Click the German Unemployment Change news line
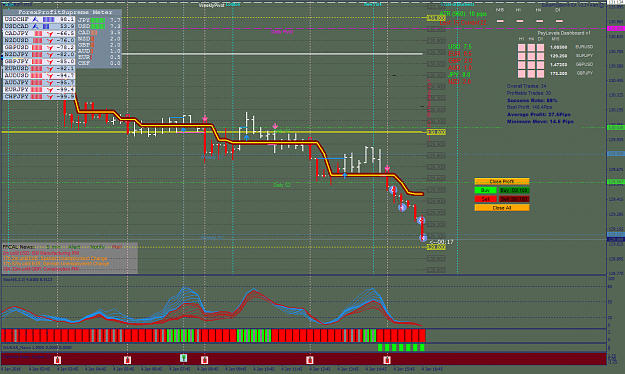The height and width of the screenshot is (374, 625). pos(56,264)
